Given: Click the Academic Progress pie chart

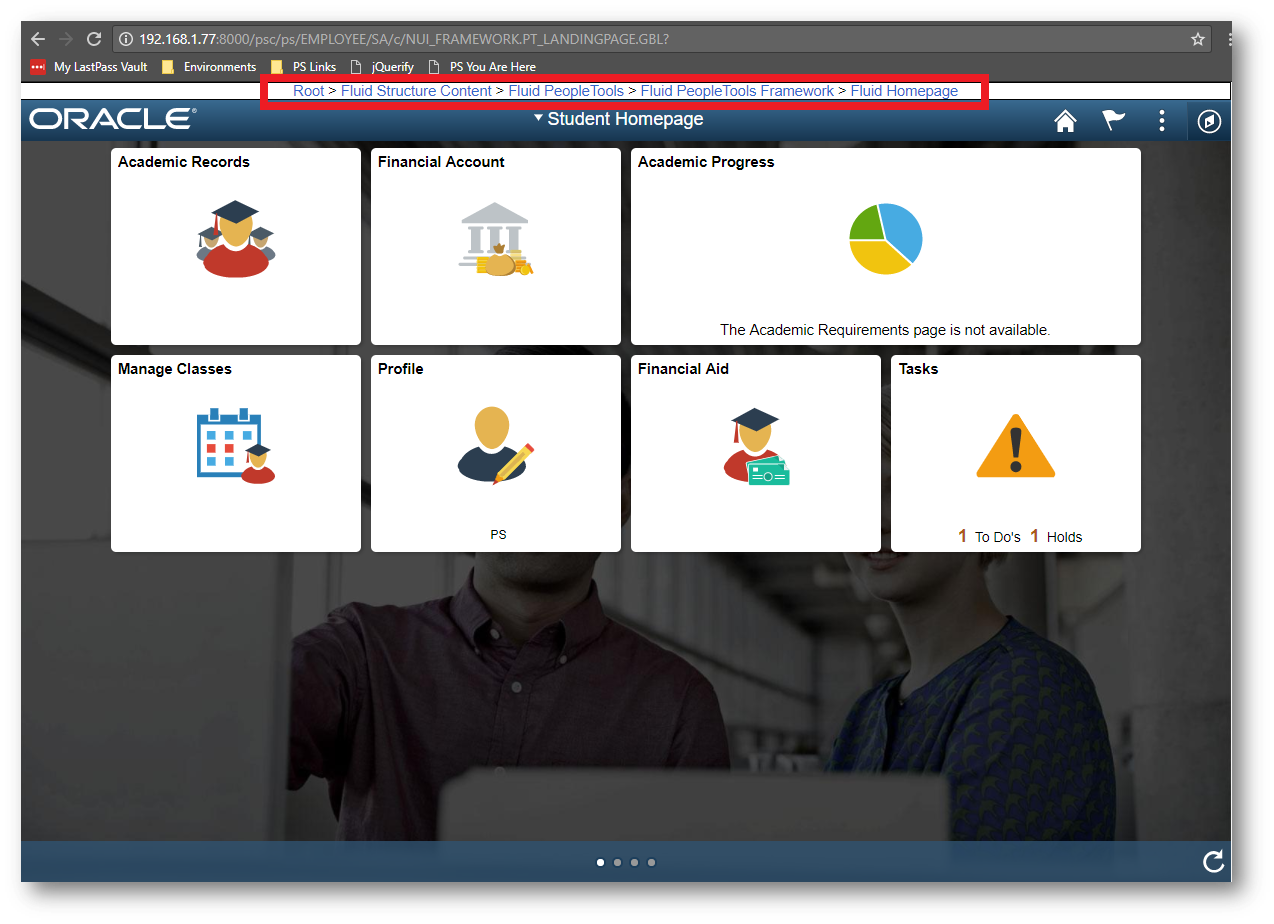Looking at the screenshot, I should [885, 239].
